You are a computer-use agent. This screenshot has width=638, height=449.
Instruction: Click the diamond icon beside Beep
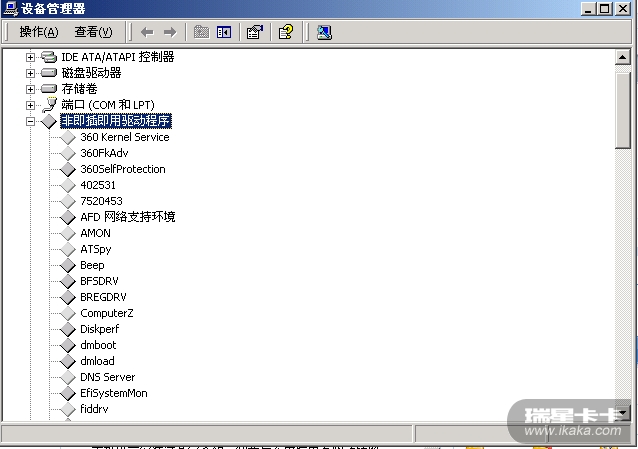[x=68, y=265]
